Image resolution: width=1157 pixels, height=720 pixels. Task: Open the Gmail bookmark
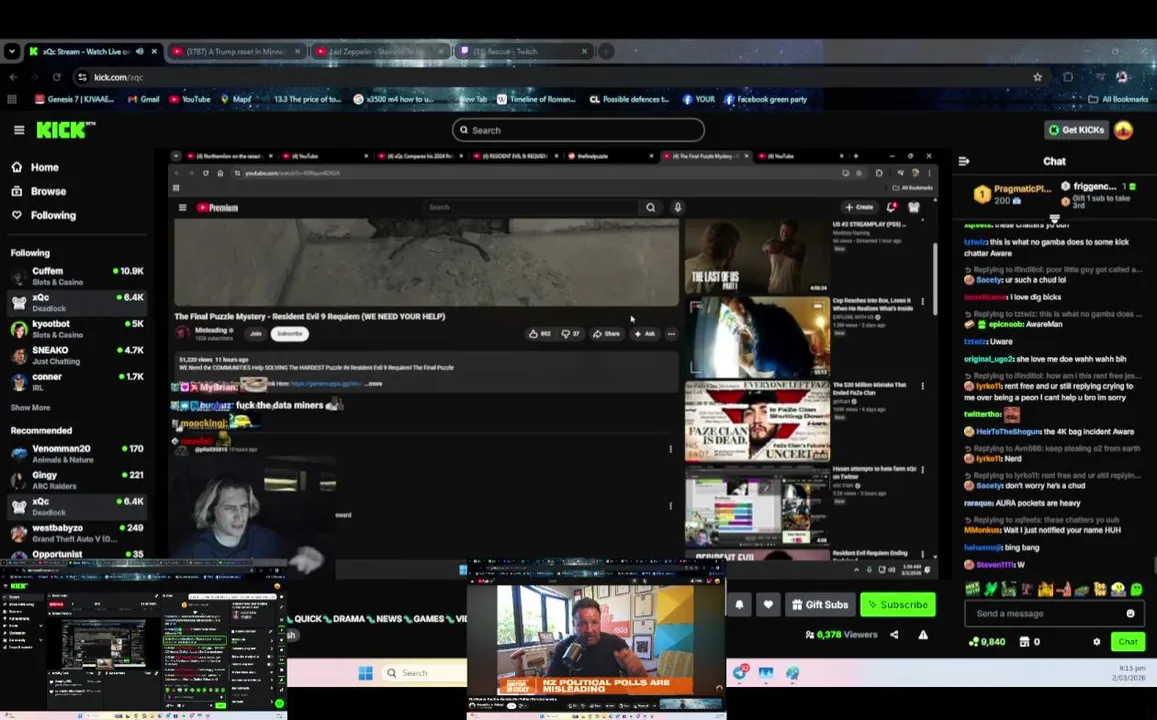[143, 99]
